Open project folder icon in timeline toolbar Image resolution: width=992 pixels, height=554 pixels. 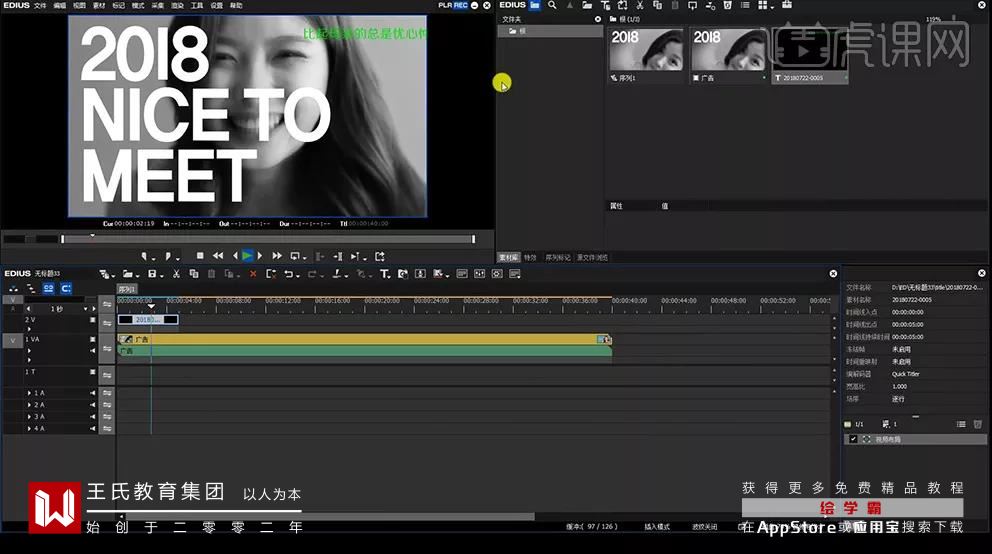click(x=130, y=274)
